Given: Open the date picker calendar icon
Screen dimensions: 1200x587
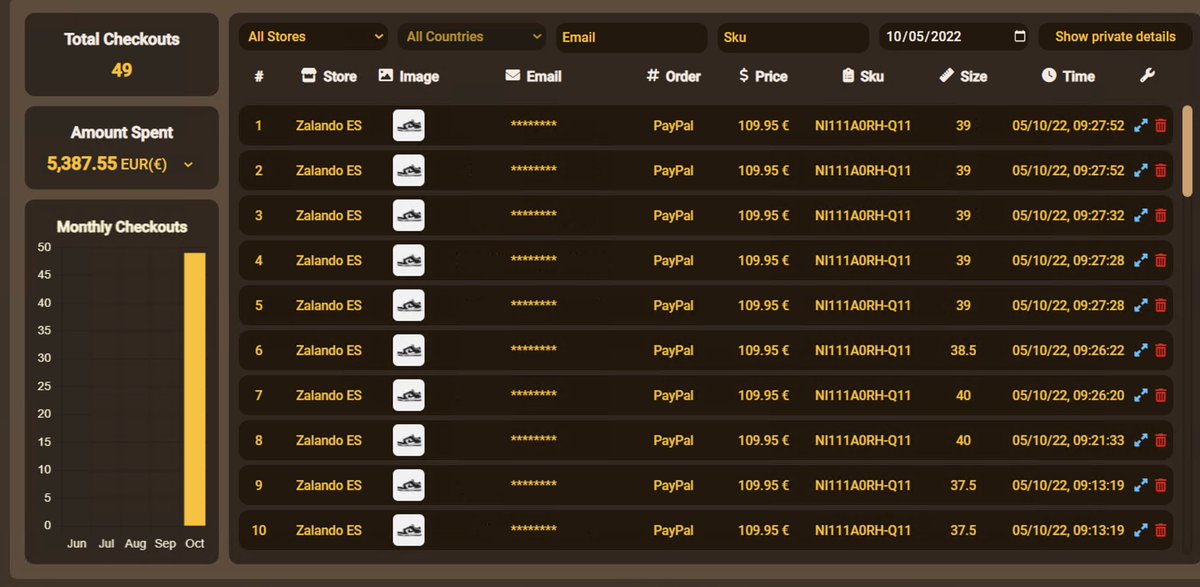Looking at the screenshot, I should pos(1020,37).
